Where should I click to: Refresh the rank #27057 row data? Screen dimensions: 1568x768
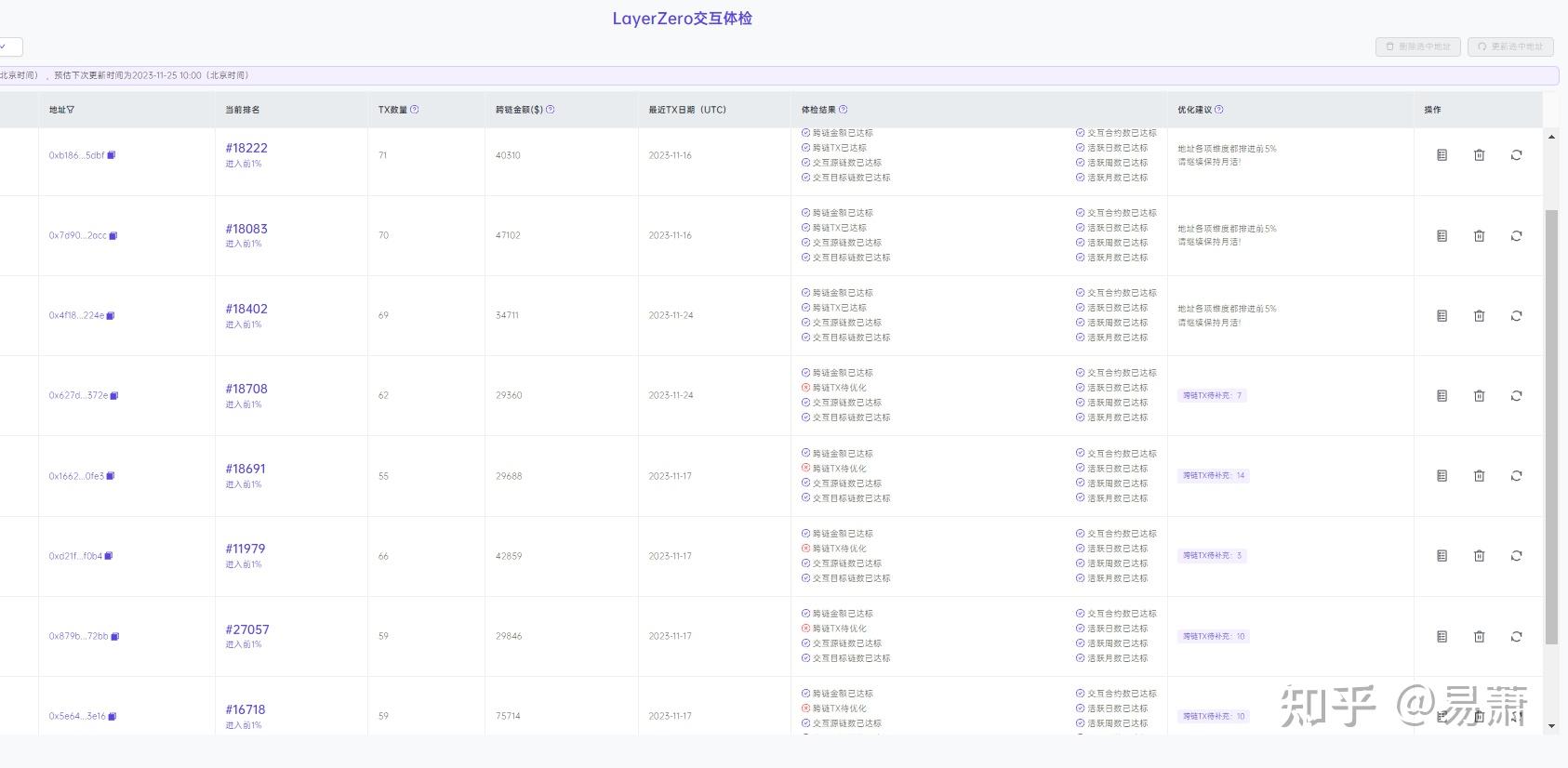point(1517,636)
